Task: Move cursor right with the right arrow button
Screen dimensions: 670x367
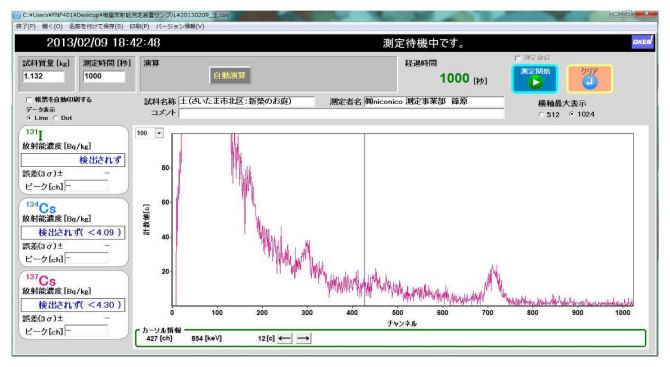Action: 303,338
